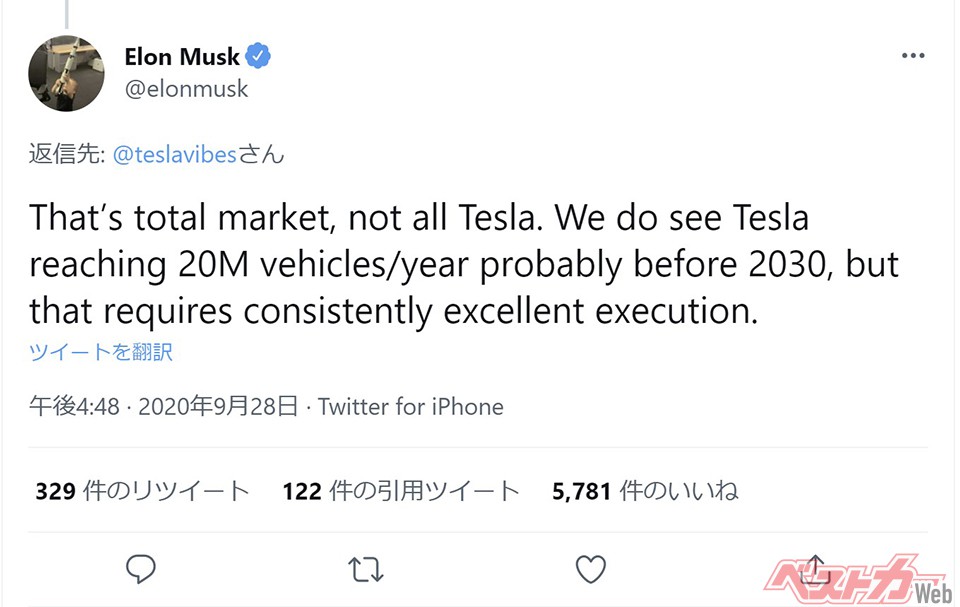The image size is (960, 607).
Task: Open Elon Musk's profile picture
Action: click(x=66, y=73)
